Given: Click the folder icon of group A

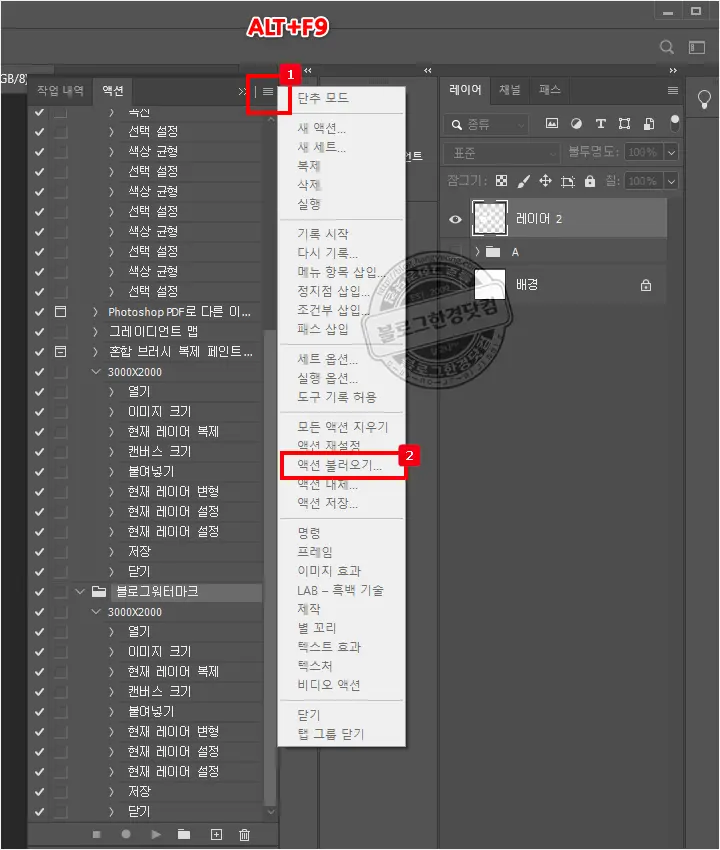Looking at the screenshot, I should pos(493,252).
